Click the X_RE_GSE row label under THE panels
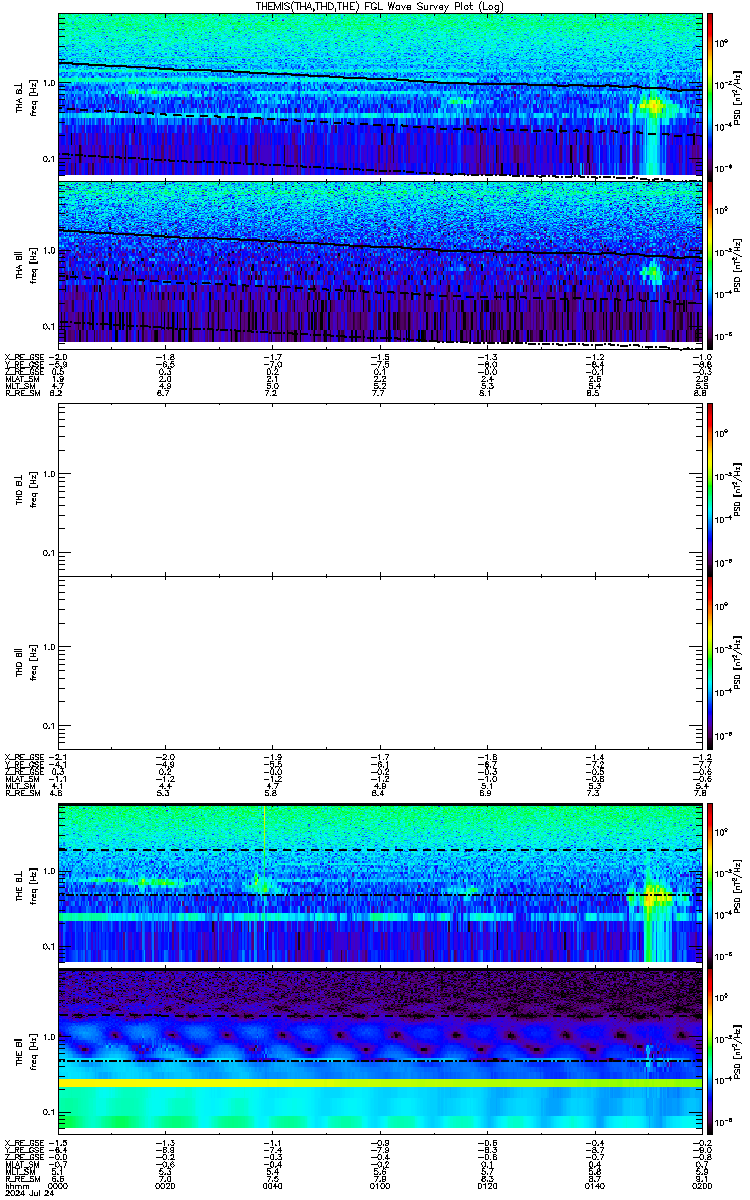Viewport: 750px width, 1200px height. 22,1143
